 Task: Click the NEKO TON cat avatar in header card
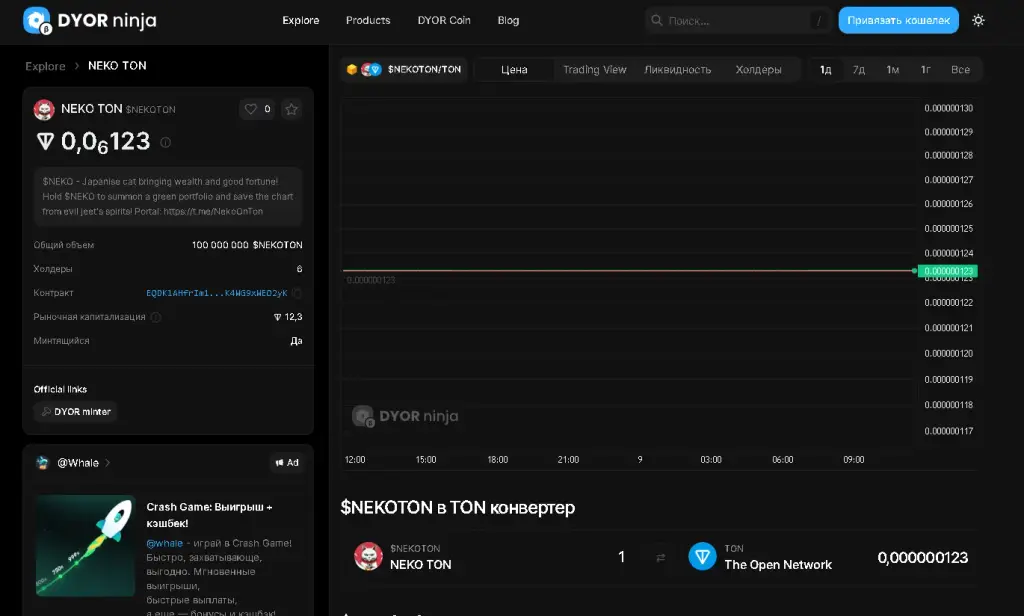tap(44, 109)
